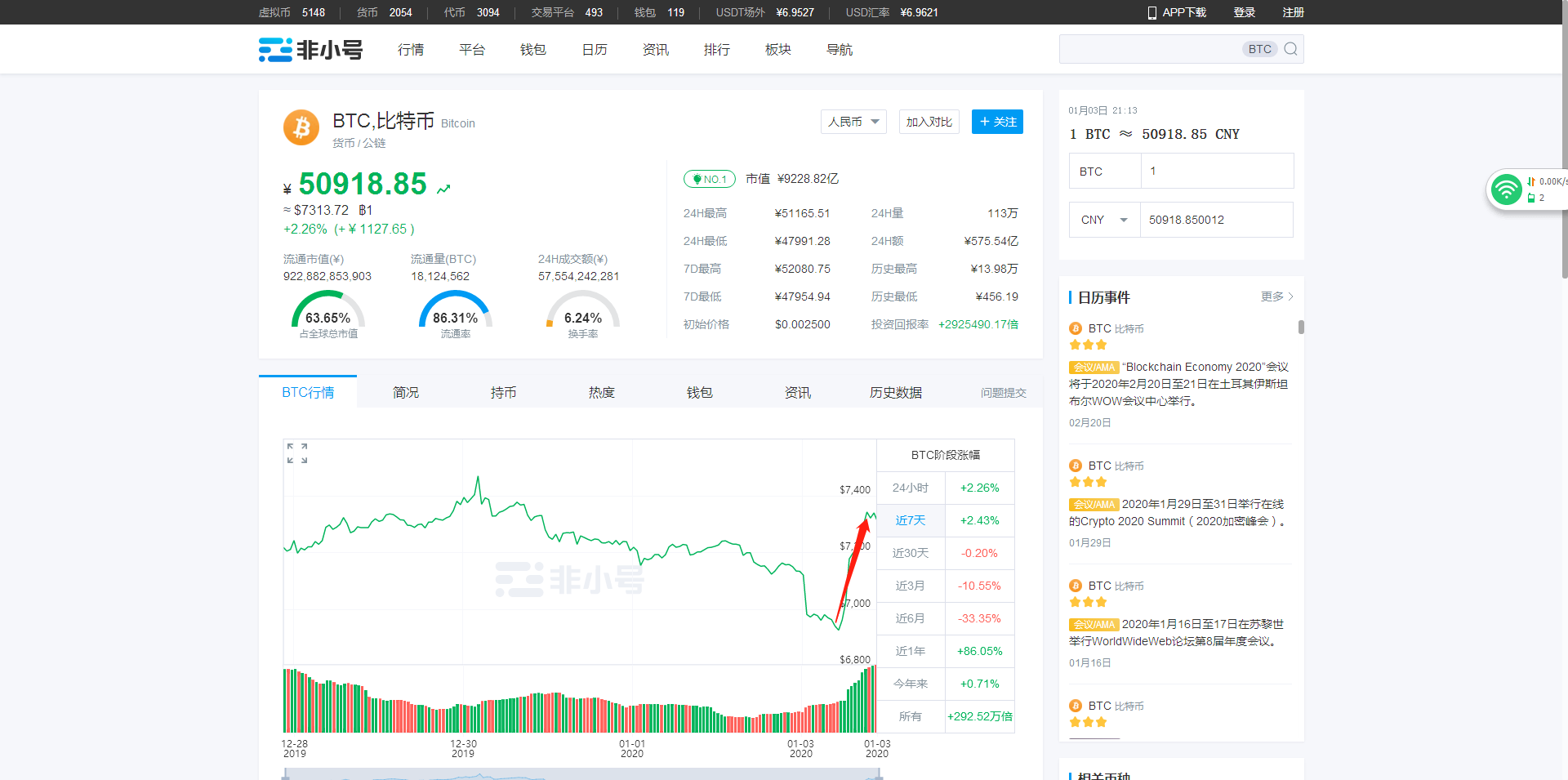Open the 平台 navigation menu
1568x780 pixels.
[x=472, y=50]
